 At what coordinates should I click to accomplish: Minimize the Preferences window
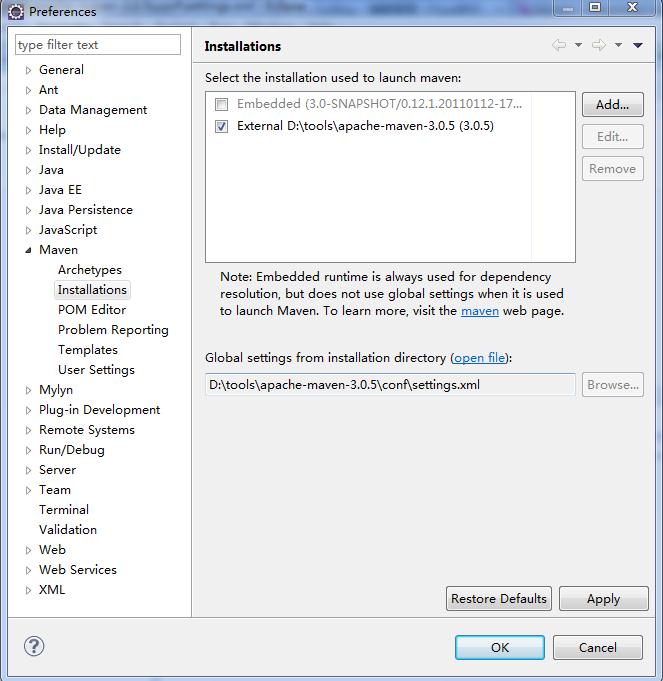pyautogui.click(x=567, y=7)
